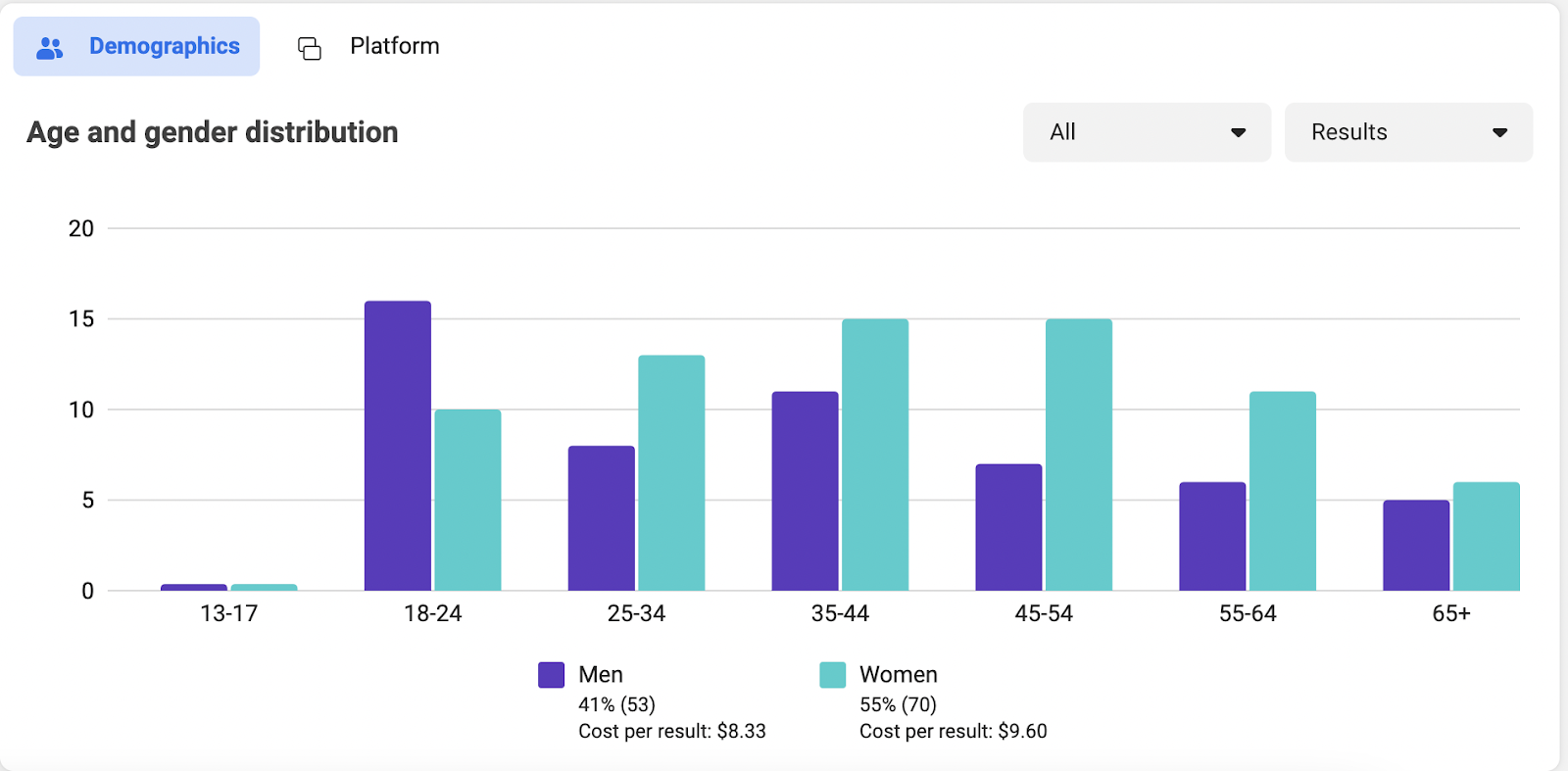
Task: Click the Demographics people icon
Action: 49,47
